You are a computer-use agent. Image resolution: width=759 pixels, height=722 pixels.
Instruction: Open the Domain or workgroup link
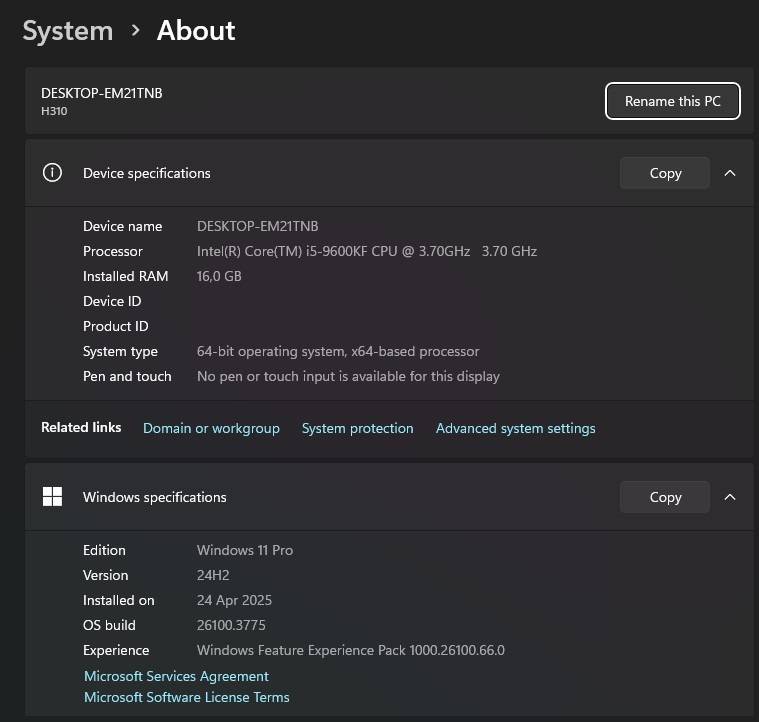211,428
